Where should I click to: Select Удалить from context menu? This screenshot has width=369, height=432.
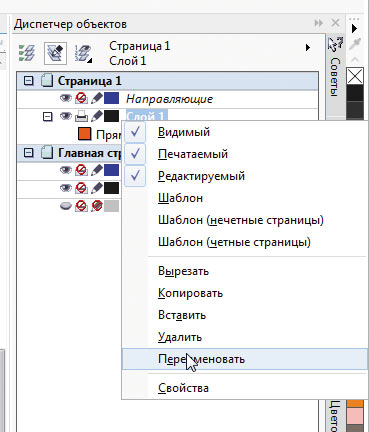(x=244, y=337)
